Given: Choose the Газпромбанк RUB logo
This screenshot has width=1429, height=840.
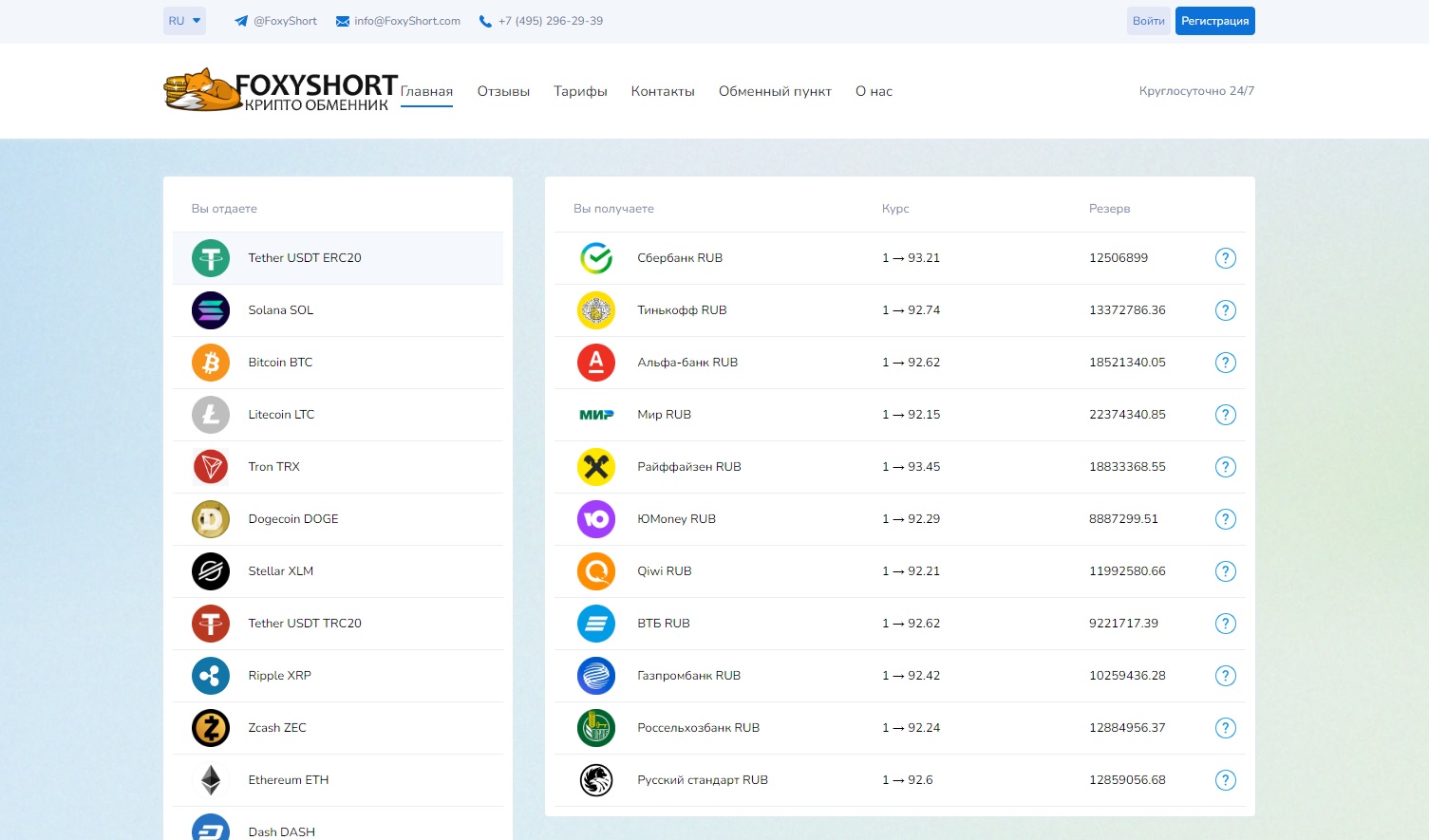Looking at the screenshot, I should point(596,676).
